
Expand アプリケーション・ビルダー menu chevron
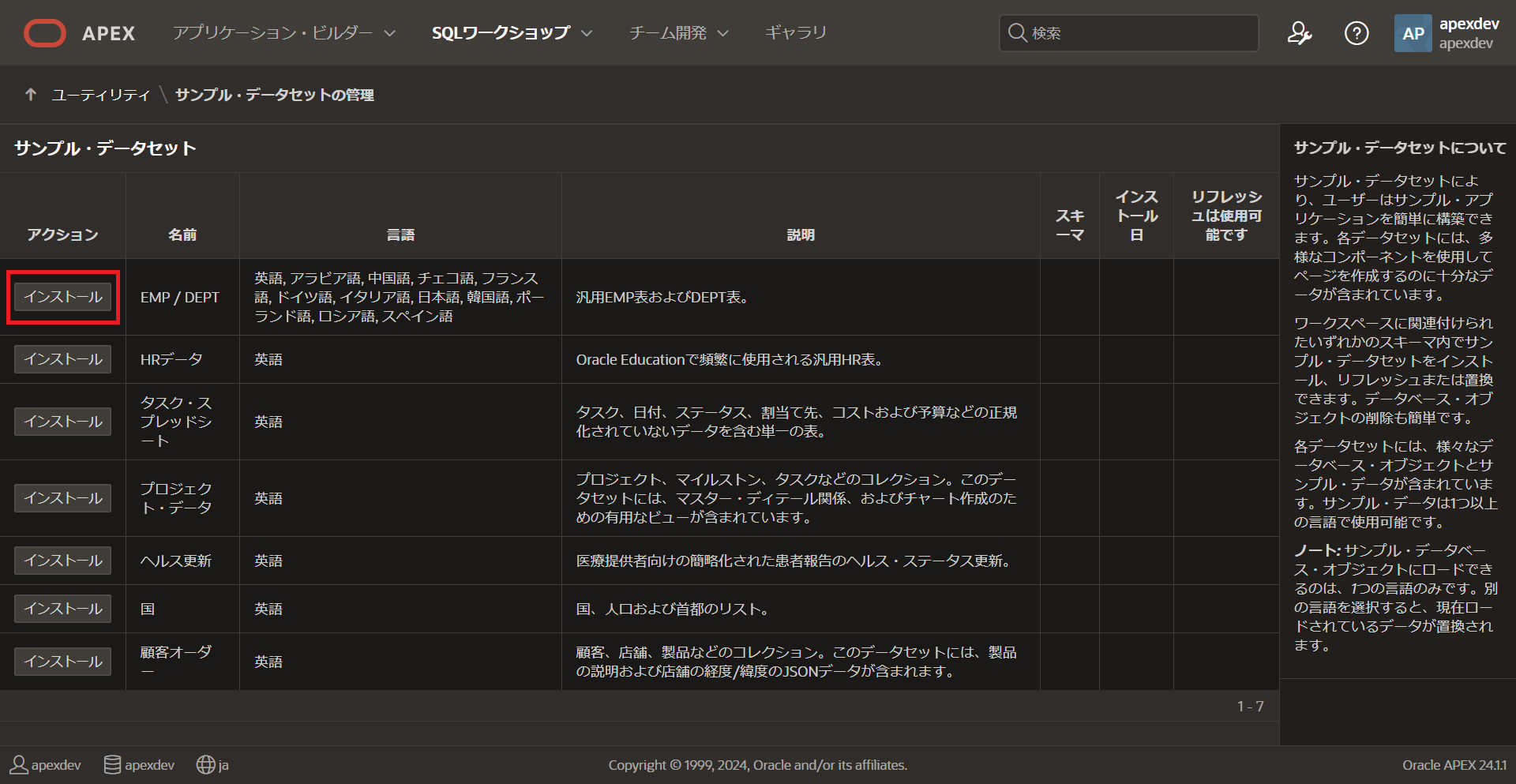click(x=389, y=33)
